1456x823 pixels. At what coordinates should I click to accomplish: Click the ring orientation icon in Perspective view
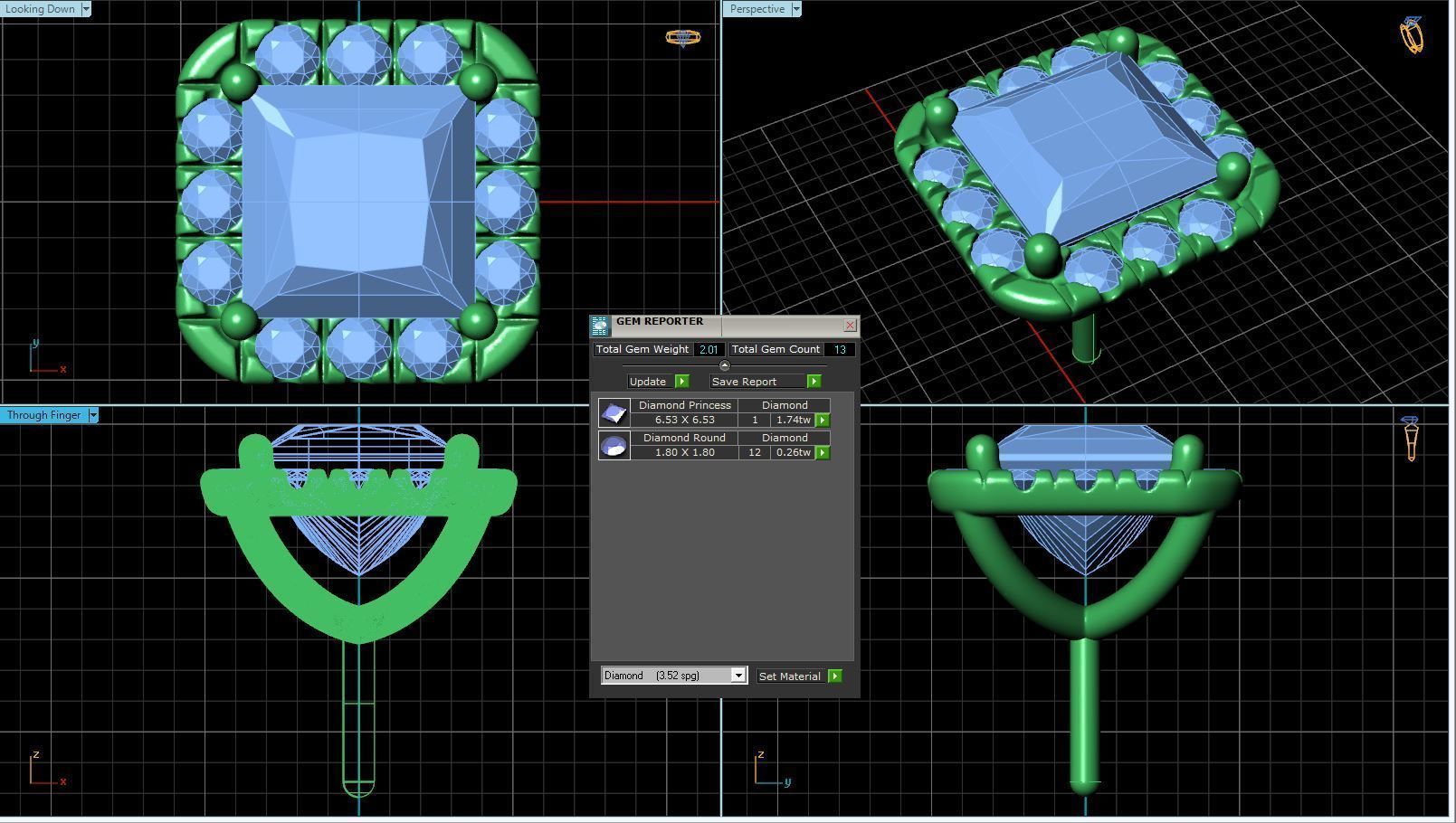(x=1412, y=35)
